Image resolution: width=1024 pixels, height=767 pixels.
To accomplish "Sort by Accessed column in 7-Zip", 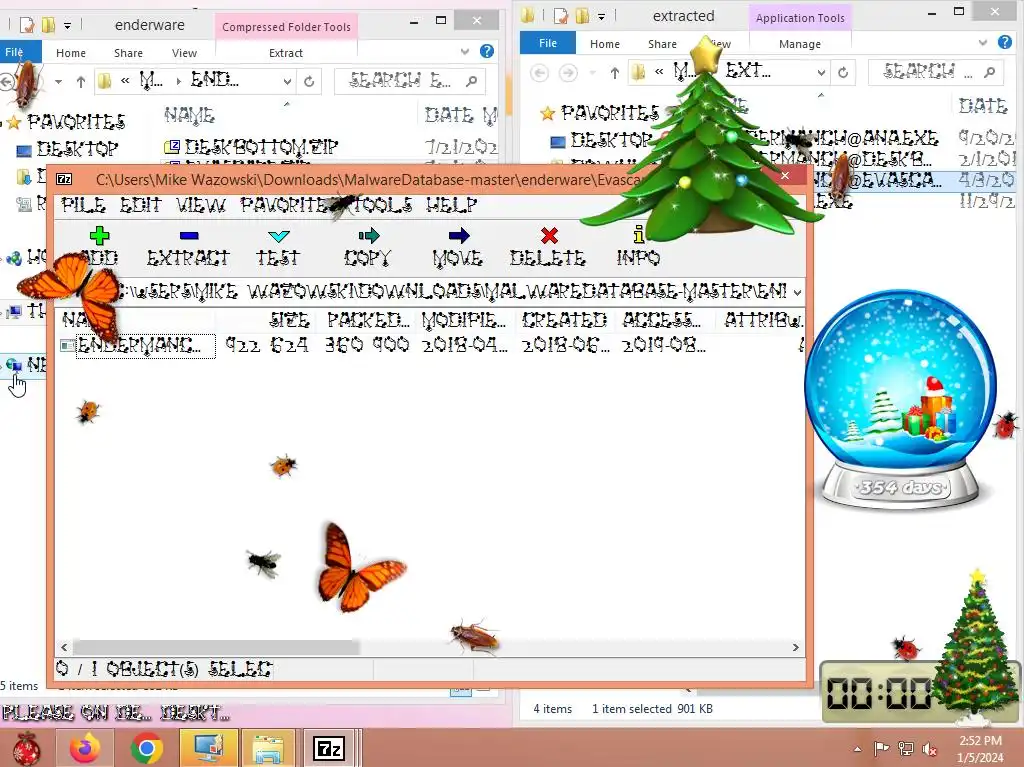I will pyautogui.click(x=662, y=320).
